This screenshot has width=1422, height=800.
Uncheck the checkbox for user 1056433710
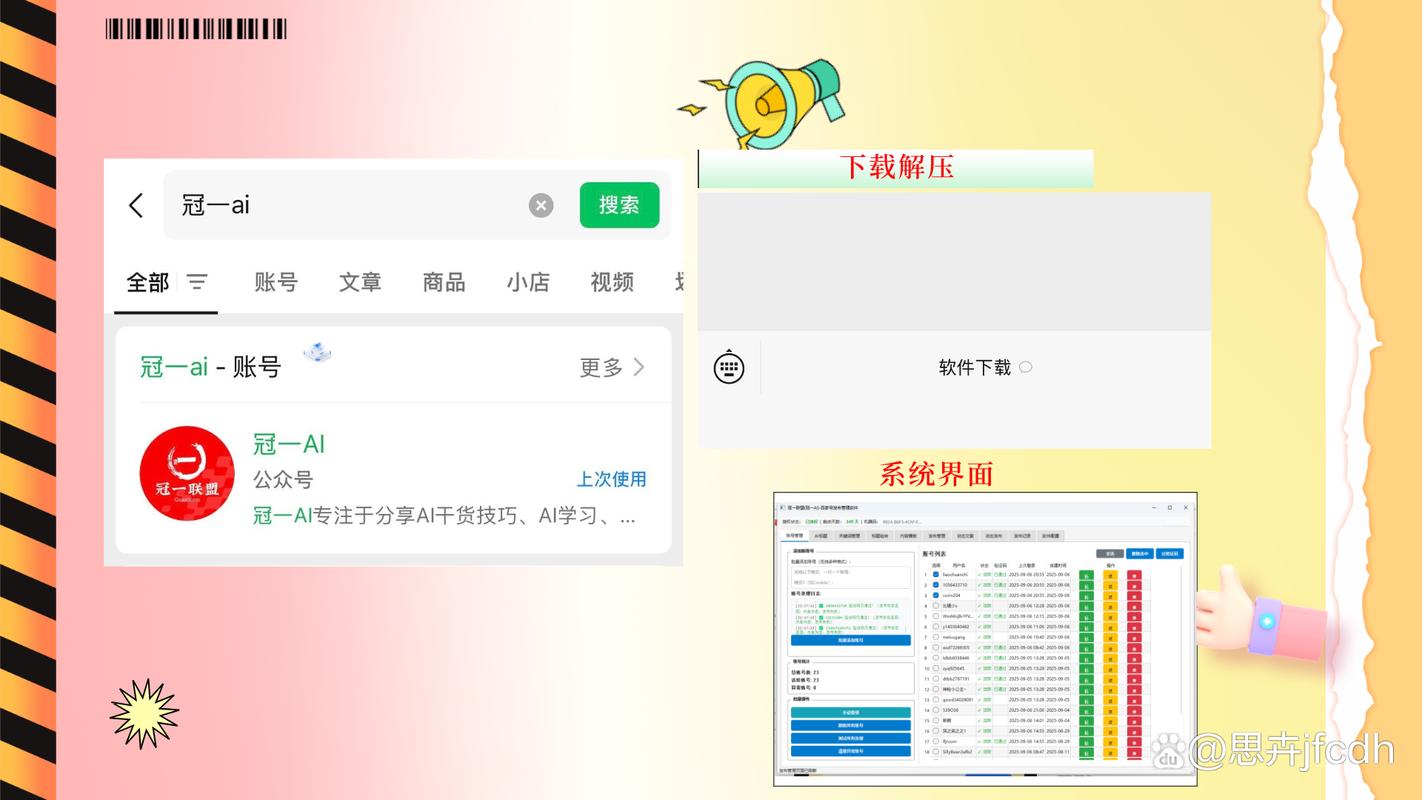tap(936, 585)
